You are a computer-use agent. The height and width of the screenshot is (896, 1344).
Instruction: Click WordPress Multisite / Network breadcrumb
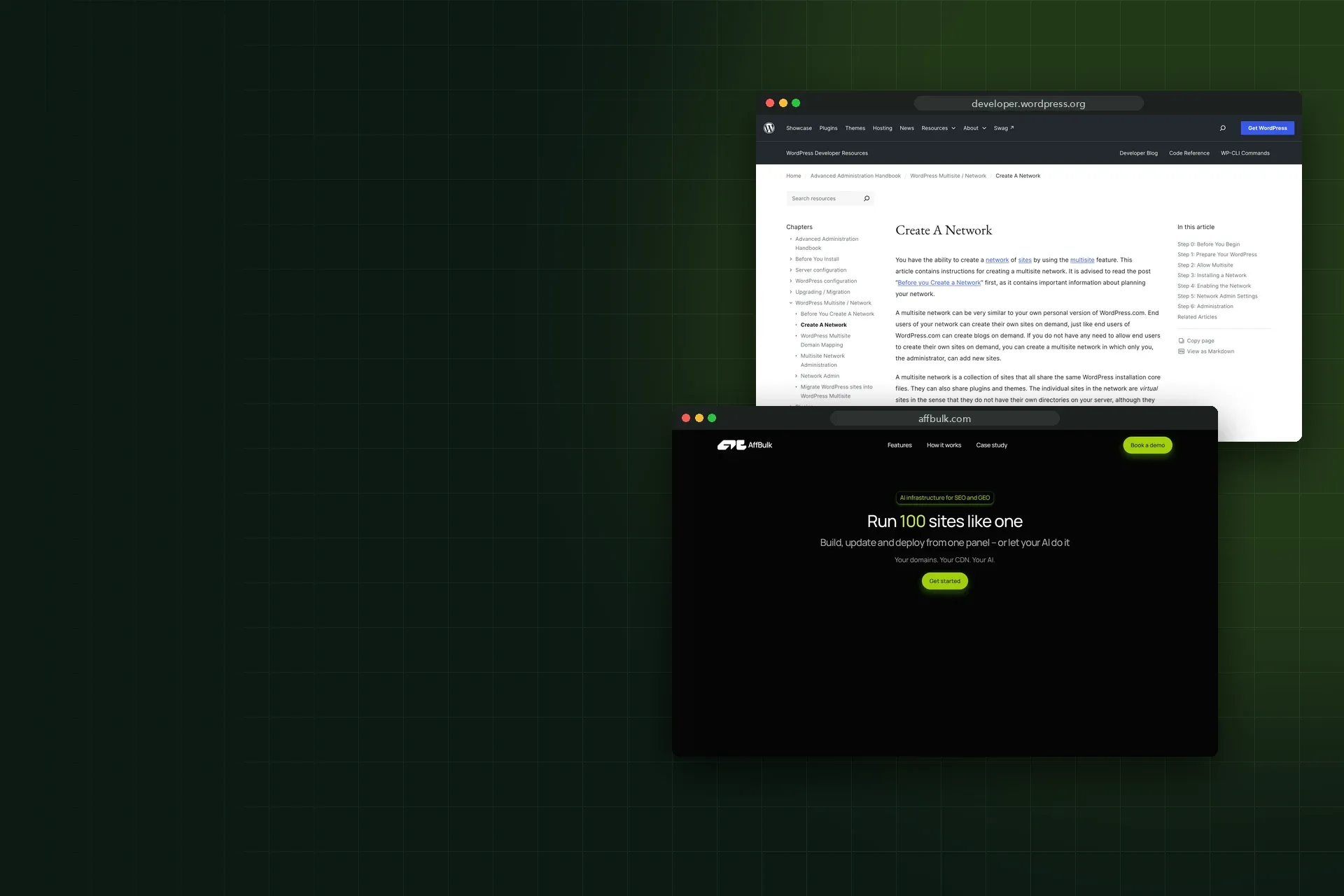(x=948, y=176)
